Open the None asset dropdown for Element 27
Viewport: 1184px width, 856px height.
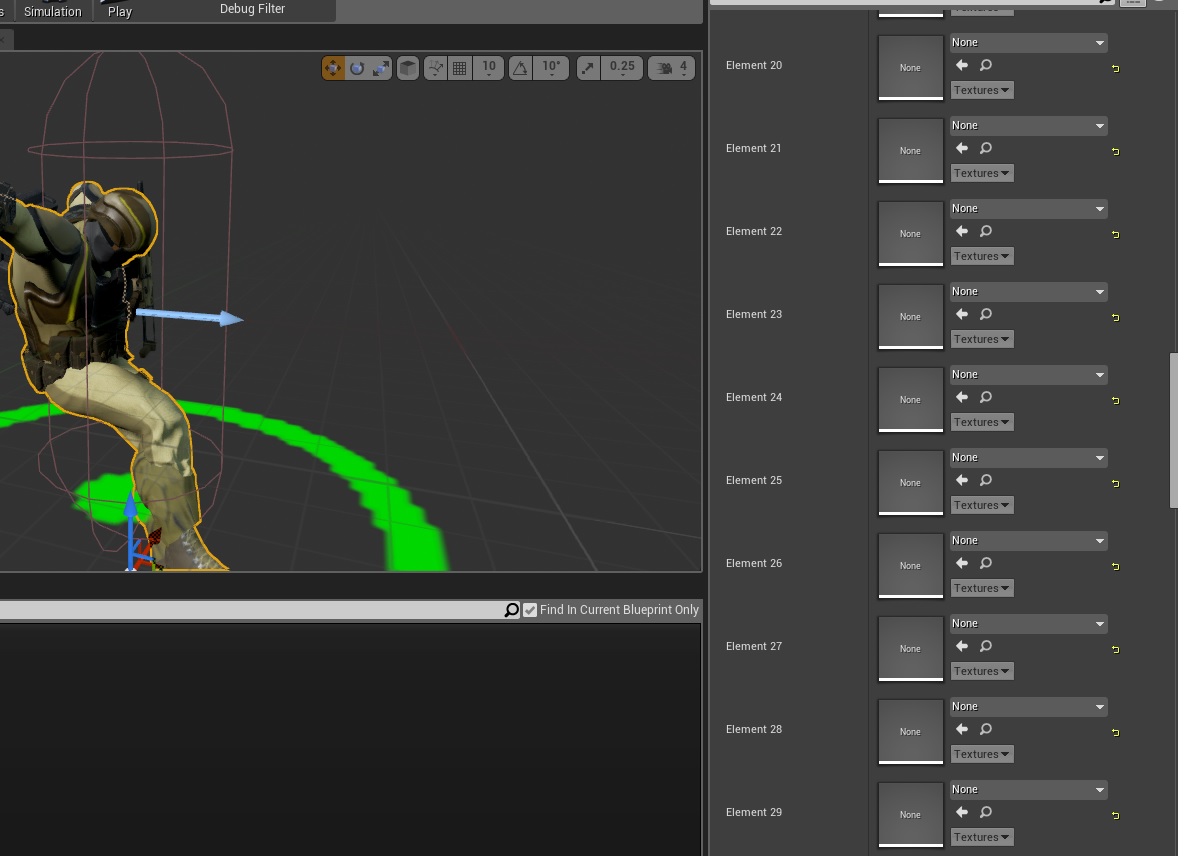[1028, 624]
